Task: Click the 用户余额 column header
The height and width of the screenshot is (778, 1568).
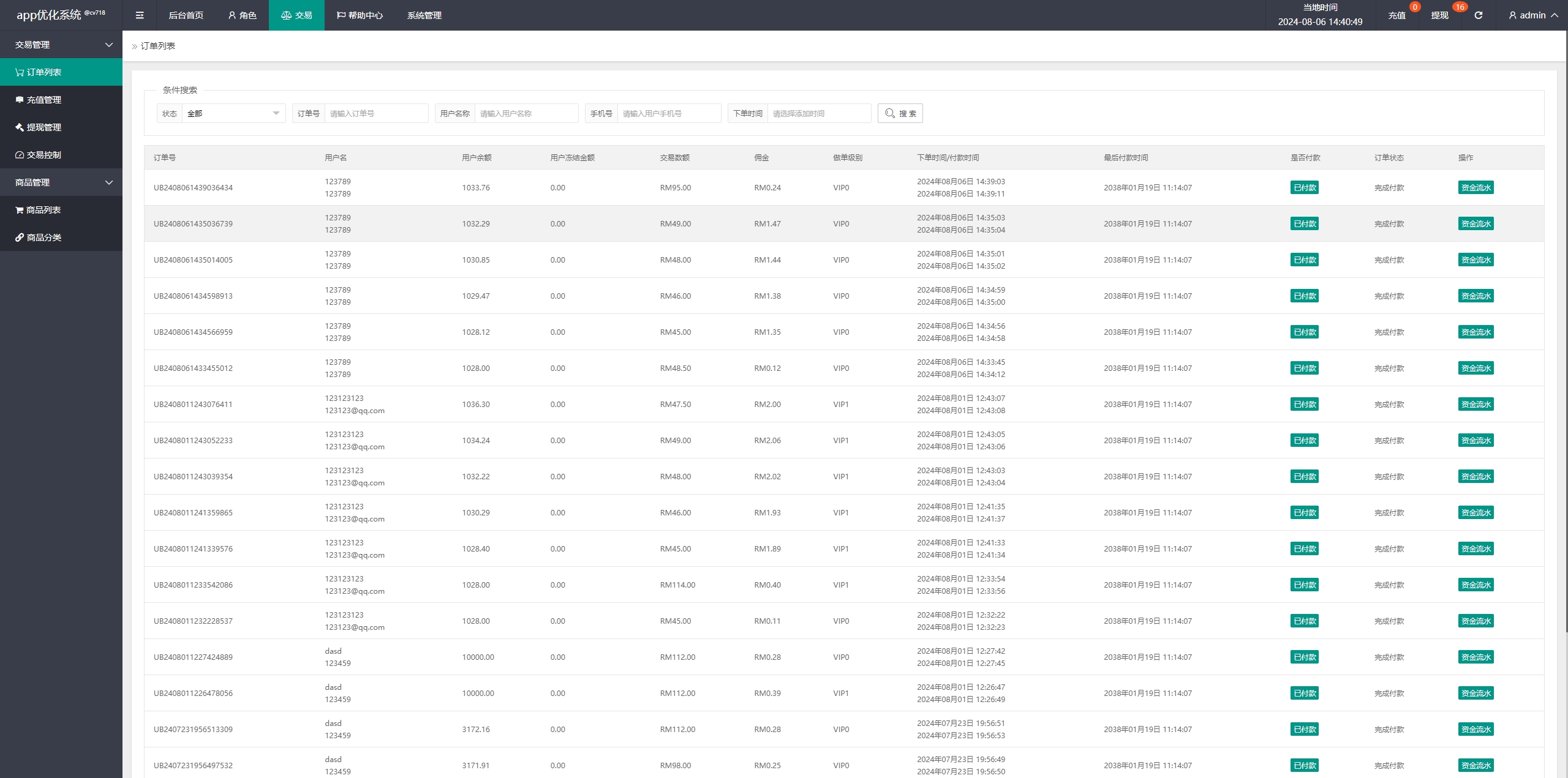Action: coord(477,158)
